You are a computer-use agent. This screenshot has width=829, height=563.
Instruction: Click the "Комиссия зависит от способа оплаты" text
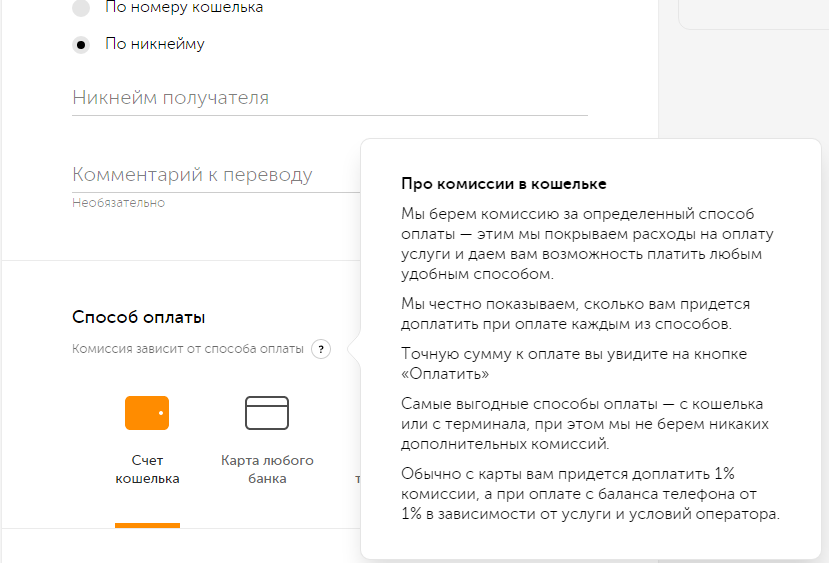(188, 349)
